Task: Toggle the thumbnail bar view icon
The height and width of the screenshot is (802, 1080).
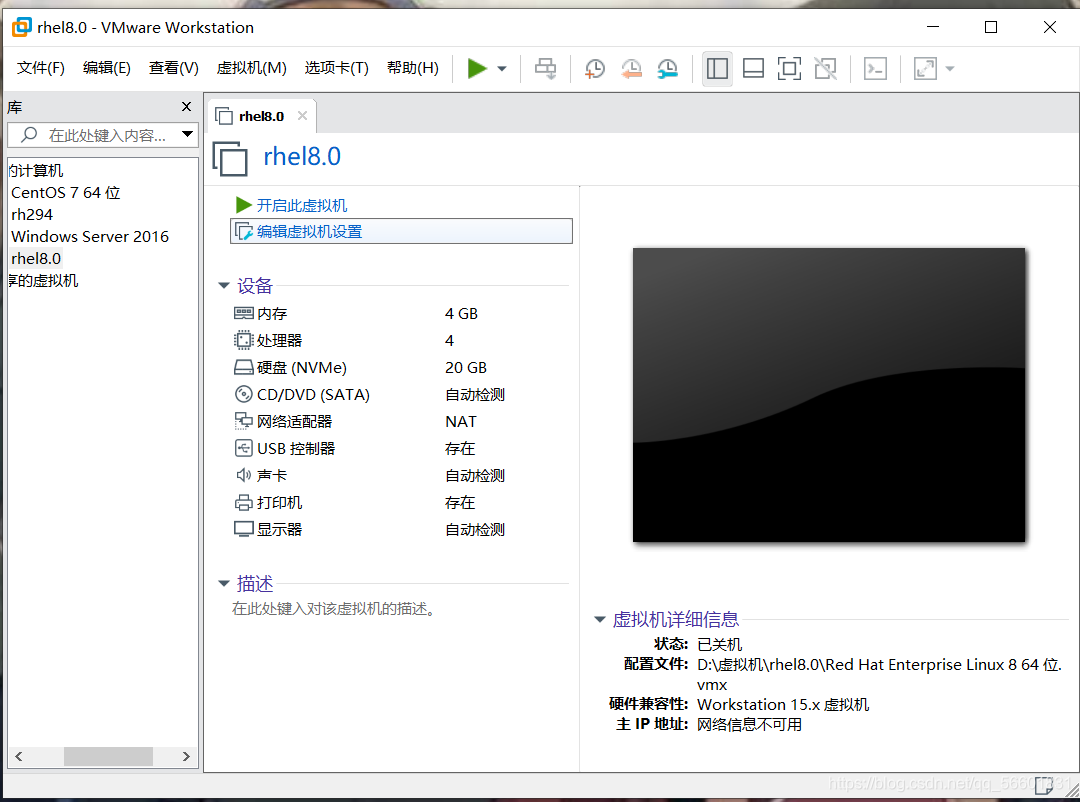Action: pyautogui.click(x=753, y=68)
